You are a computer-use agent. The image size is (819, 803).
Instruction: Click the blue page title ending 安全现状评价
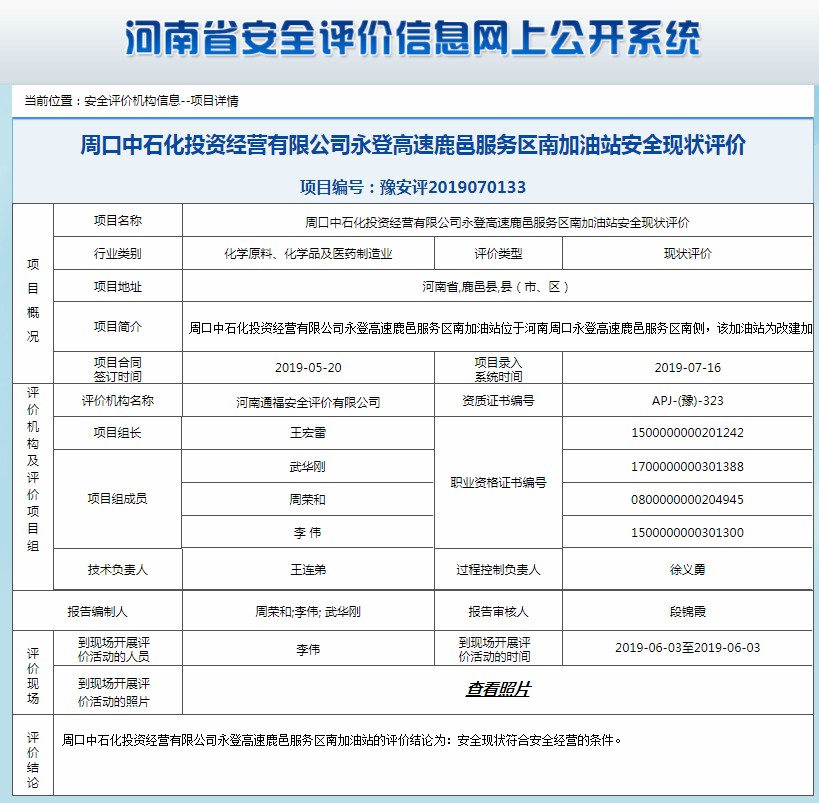[413, 145]
